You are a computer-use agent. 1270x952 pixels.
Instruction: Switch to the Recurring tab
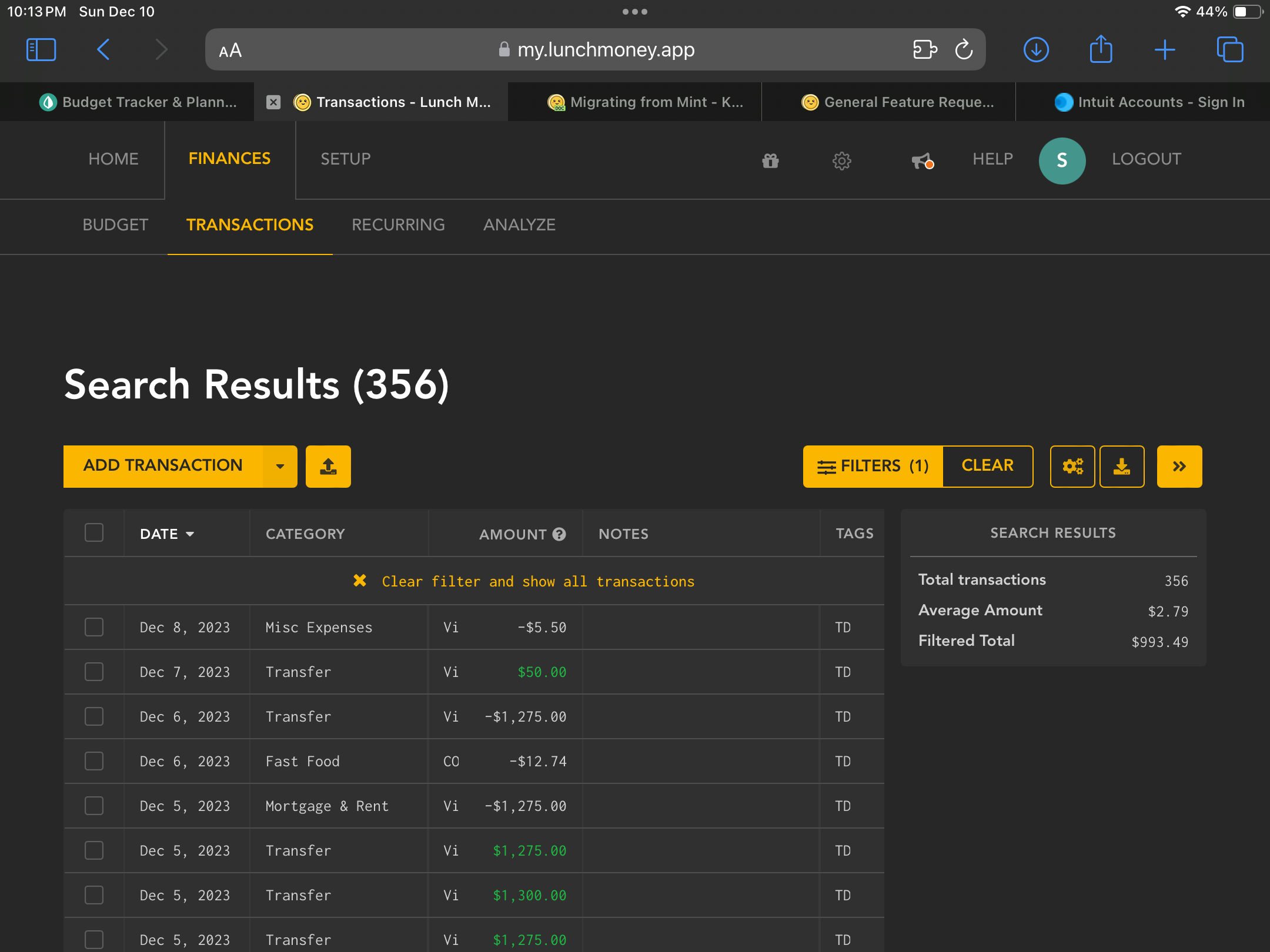398,224
